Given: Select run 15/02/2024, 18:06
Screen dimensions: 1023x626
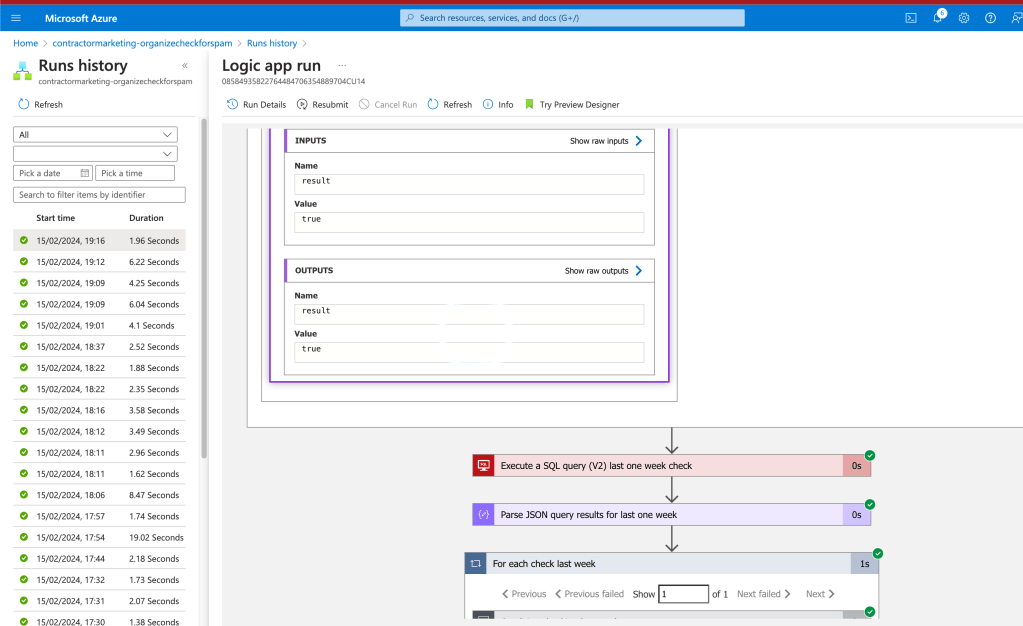Looking at the screenshot, I should click(99, 495).
